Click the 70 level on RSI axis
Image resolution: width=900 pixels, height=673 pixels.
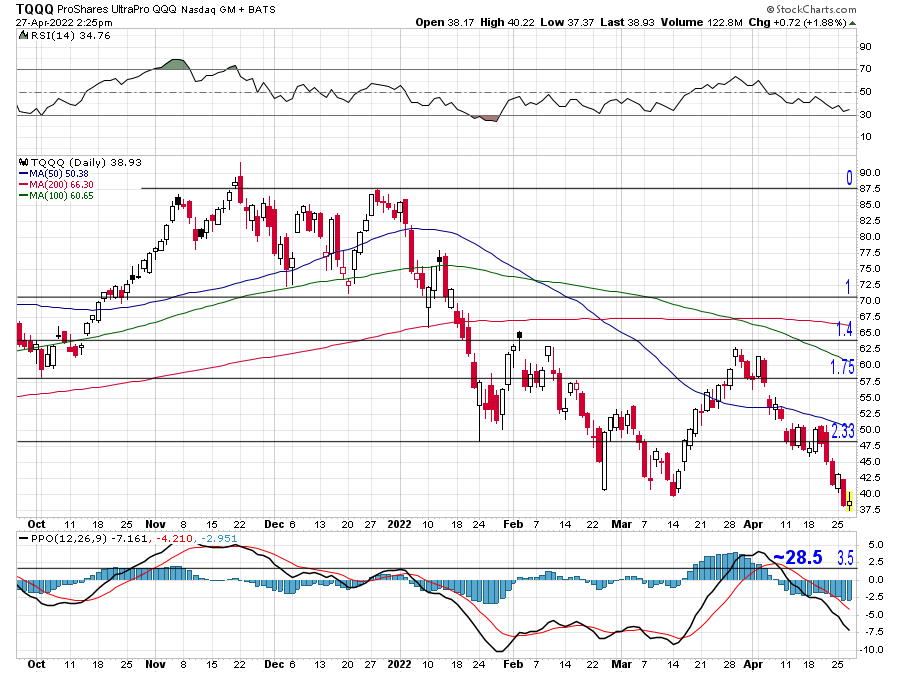click(865, 69)
